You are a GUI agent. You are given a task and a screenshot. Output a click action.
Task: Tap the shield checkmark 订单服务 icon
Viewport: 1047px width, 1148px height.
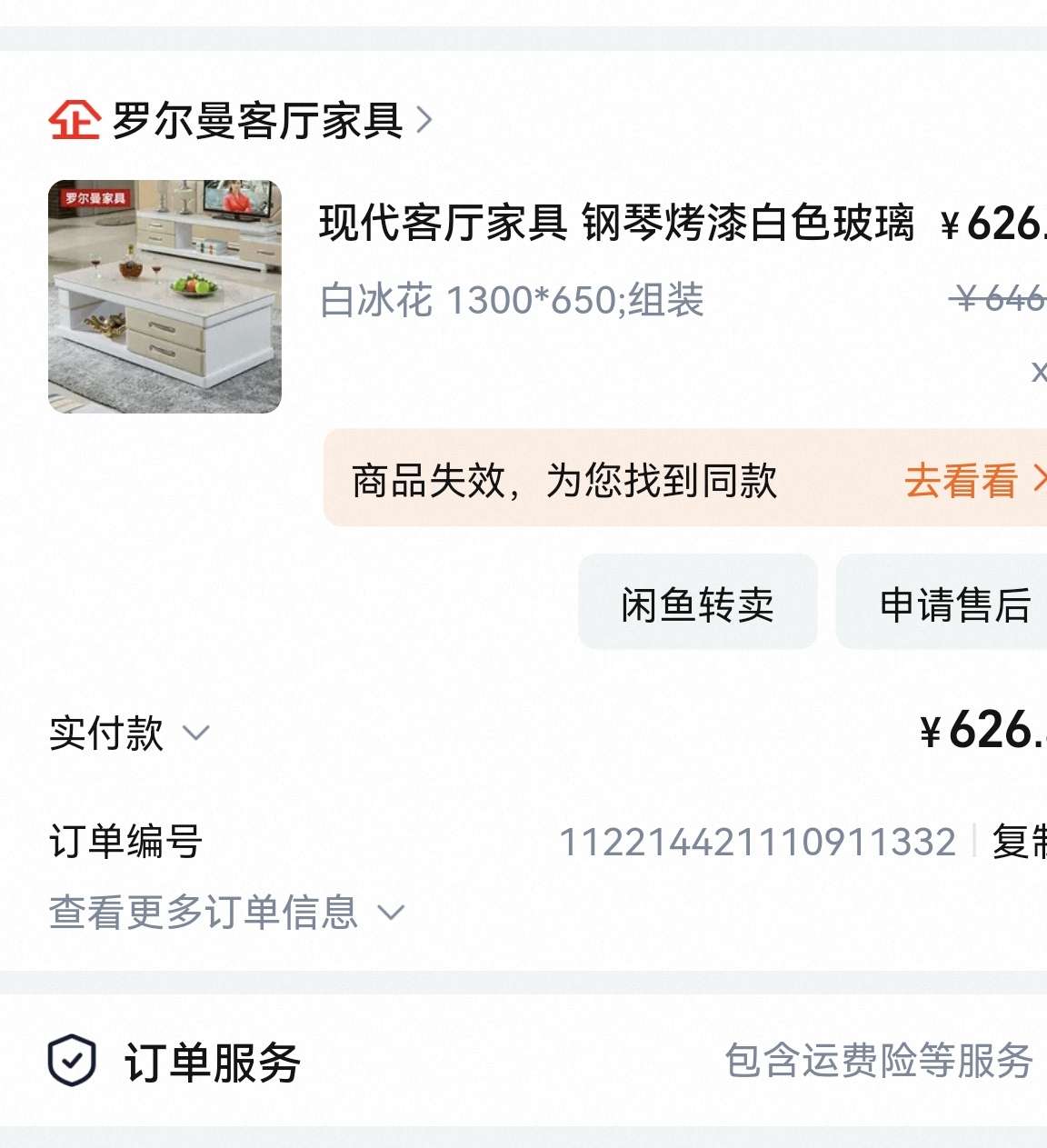pos(72,1061)
